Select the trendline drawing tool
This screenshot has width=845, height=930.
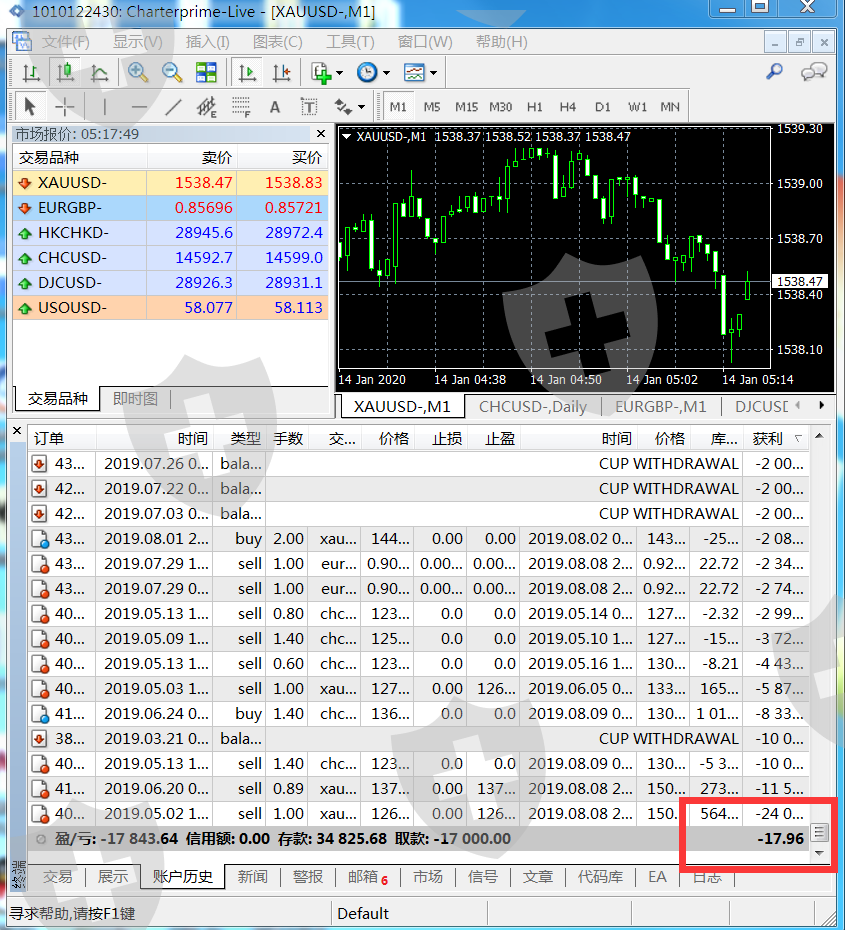tap(173, 107)
